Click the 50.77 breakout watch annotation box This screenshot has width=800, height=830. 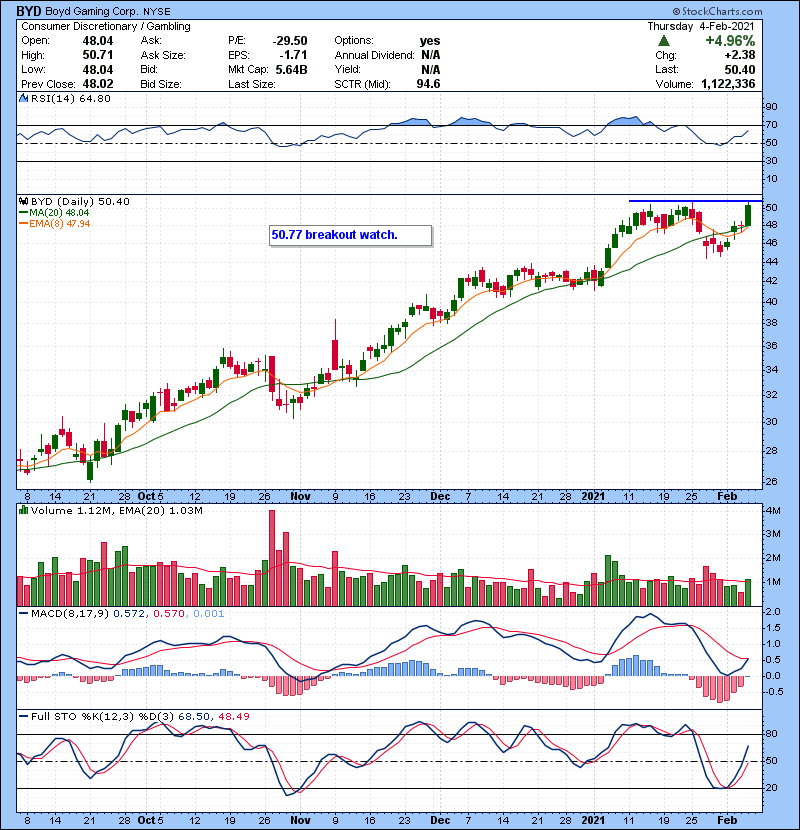(350, 236)
